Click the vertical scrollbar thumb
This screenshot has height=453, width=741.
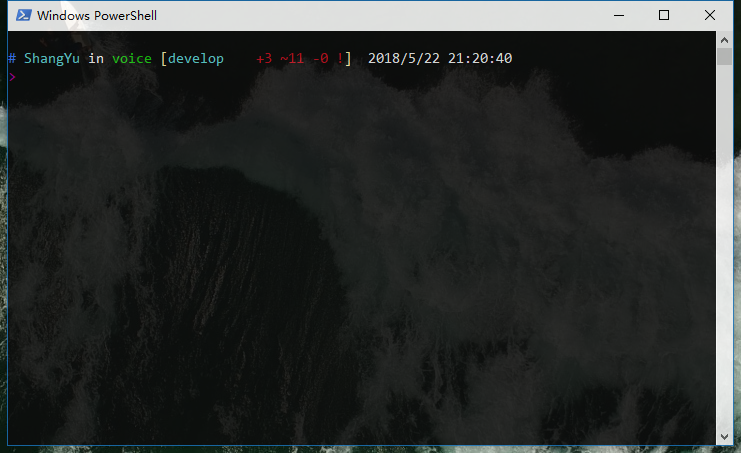coord(724,56)
